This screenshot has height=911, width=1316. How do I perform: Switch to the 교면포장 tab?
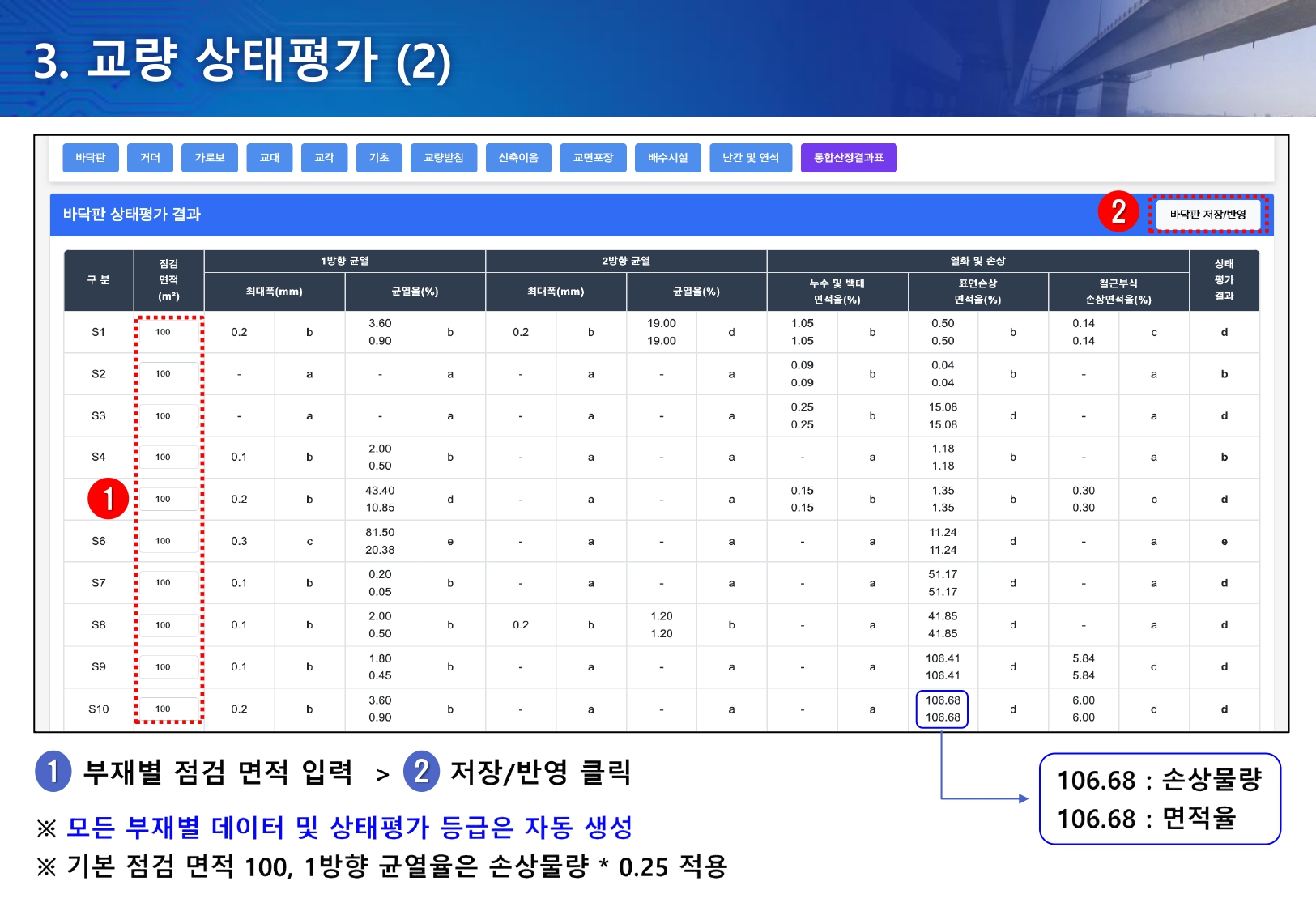593,158
